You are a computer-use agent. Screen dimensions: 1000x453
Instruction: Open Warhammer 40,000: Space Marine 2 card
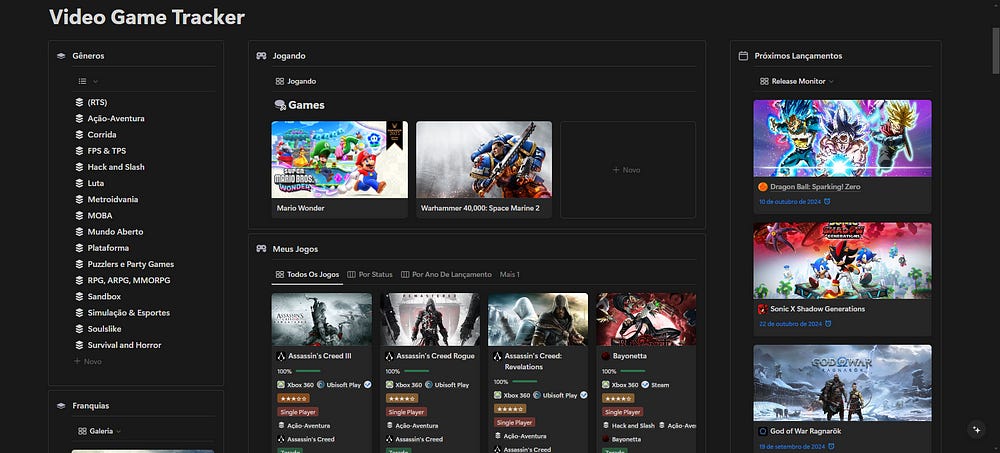coord(484,170)
